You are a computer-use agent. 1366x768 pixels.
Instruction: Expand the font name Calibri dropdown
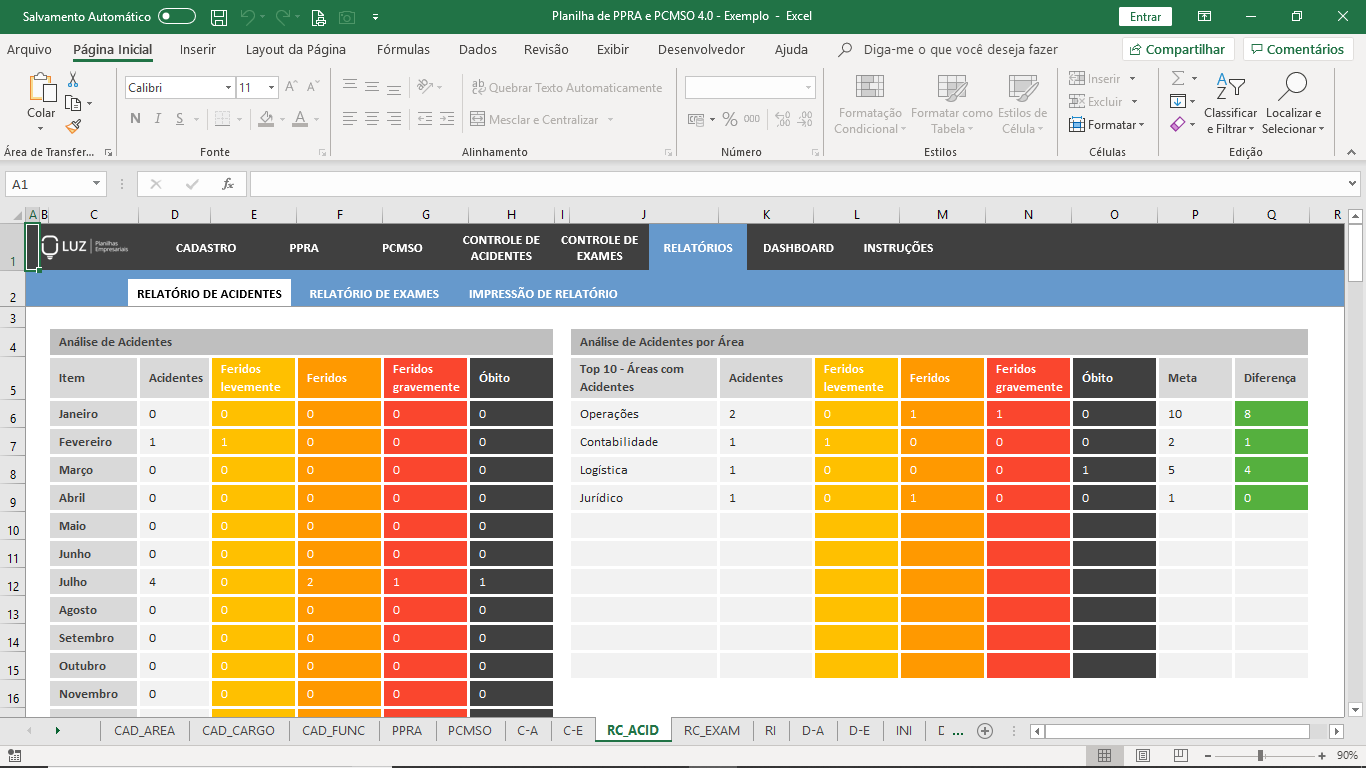[228, 88]
